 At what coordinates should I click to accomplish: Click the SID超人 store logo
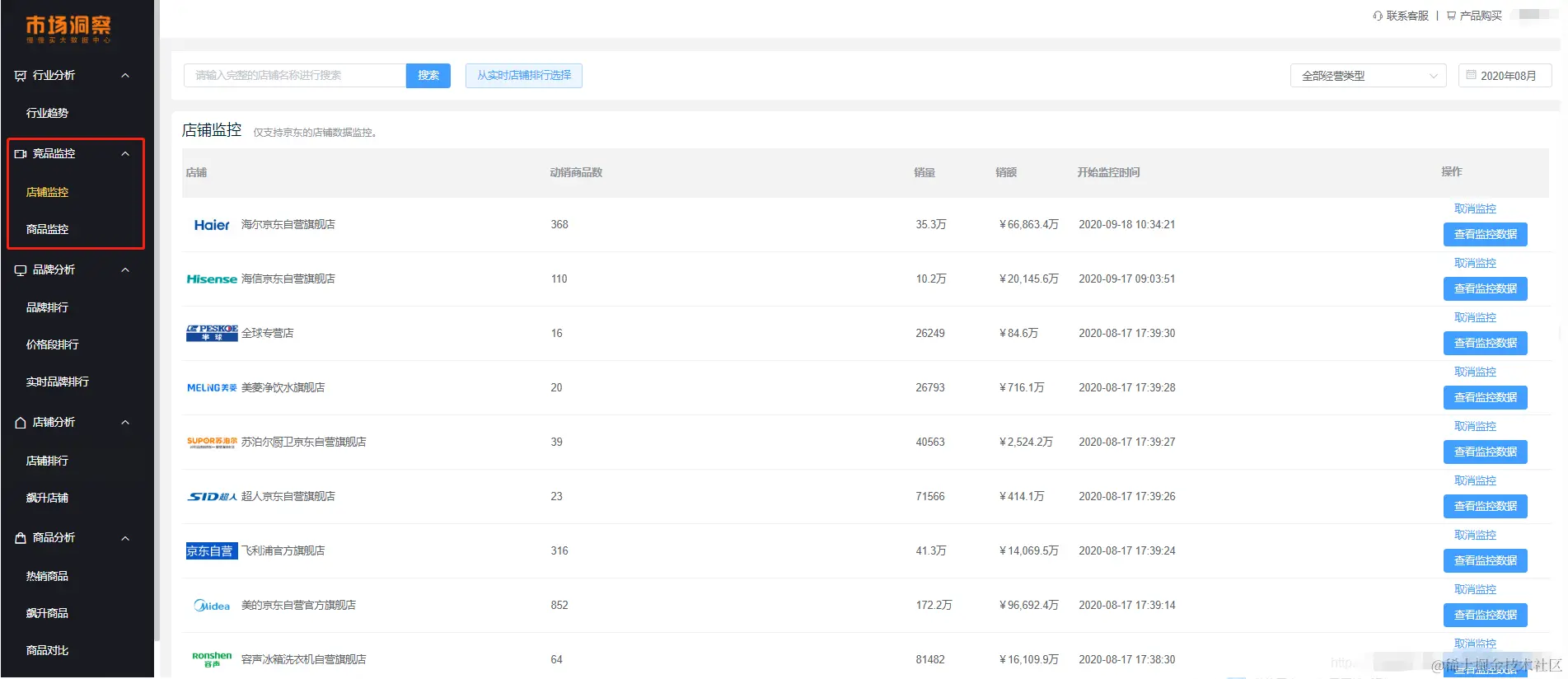212,497
